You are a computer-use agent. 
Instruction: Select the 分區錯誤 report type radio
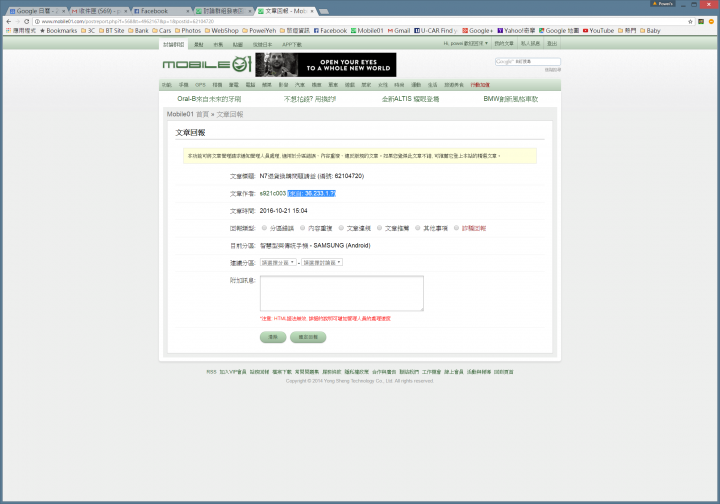264,228
